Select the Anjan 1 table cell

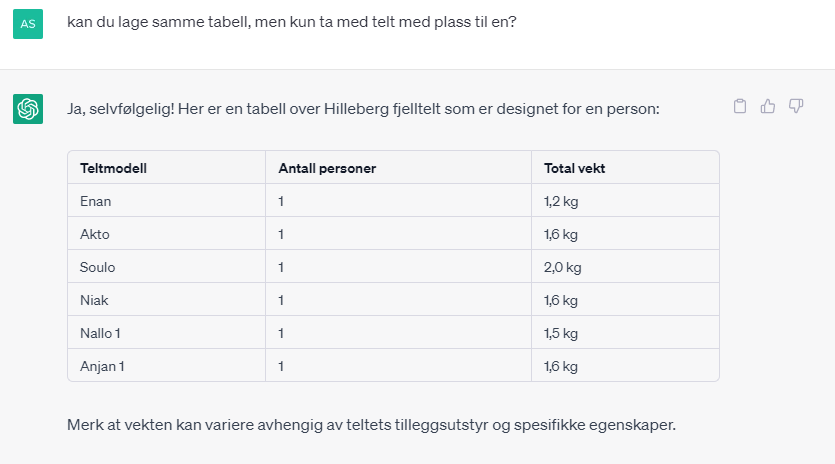click(102, 366)
